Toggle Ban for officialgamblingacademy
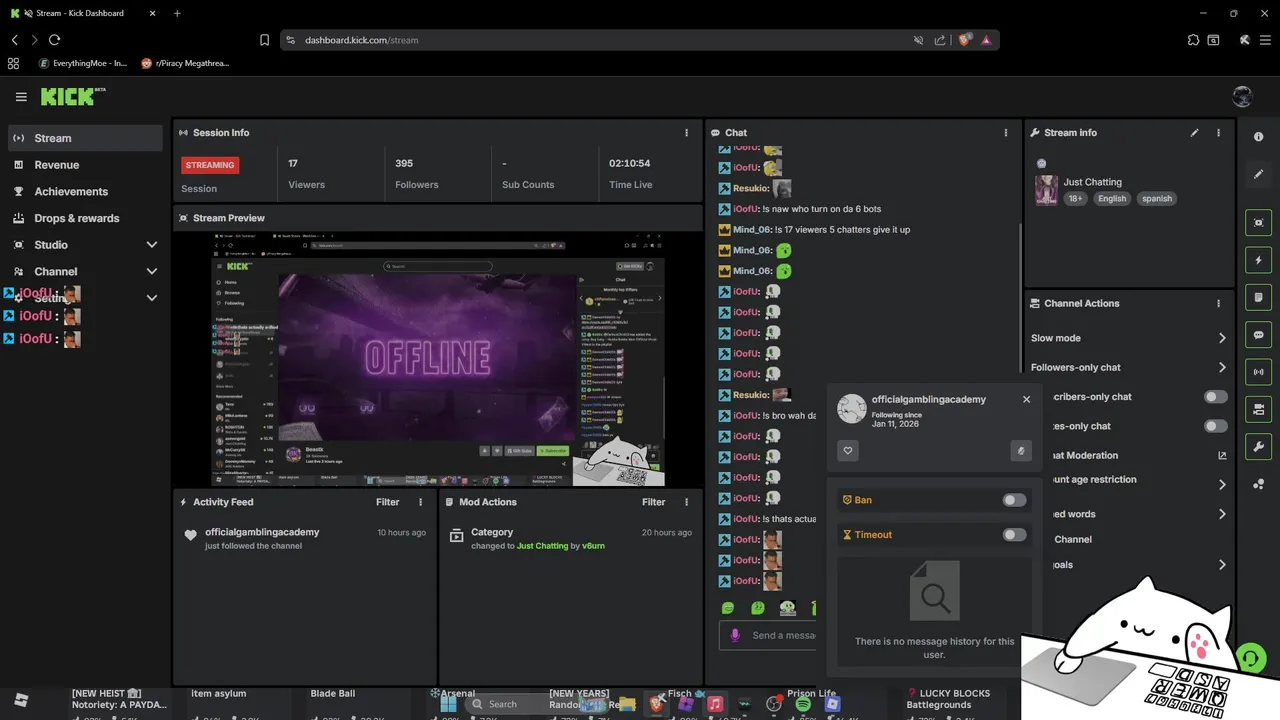1280x720 pixels. click(x=1014, y=500)
